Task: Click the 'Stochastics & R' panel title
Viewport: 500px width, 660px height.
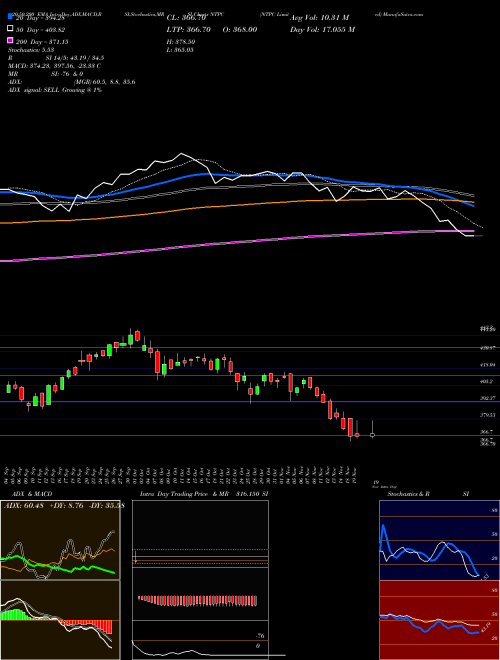Action: [x=408, y=494]
